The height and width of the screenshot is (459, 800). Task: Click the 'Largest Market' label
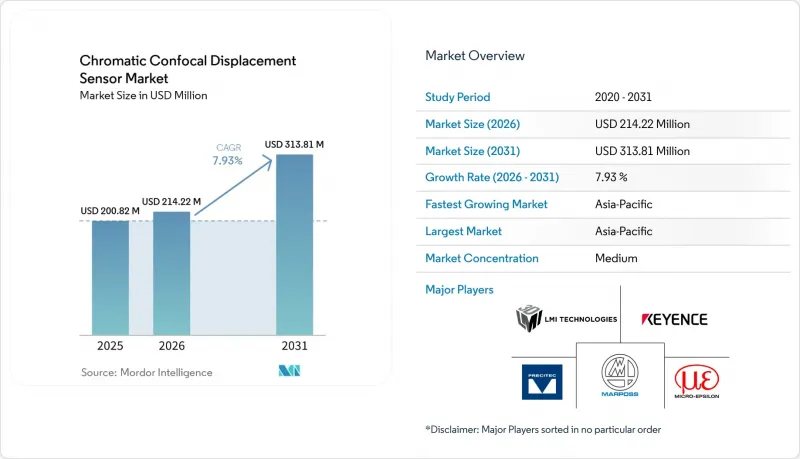point(463,231)
